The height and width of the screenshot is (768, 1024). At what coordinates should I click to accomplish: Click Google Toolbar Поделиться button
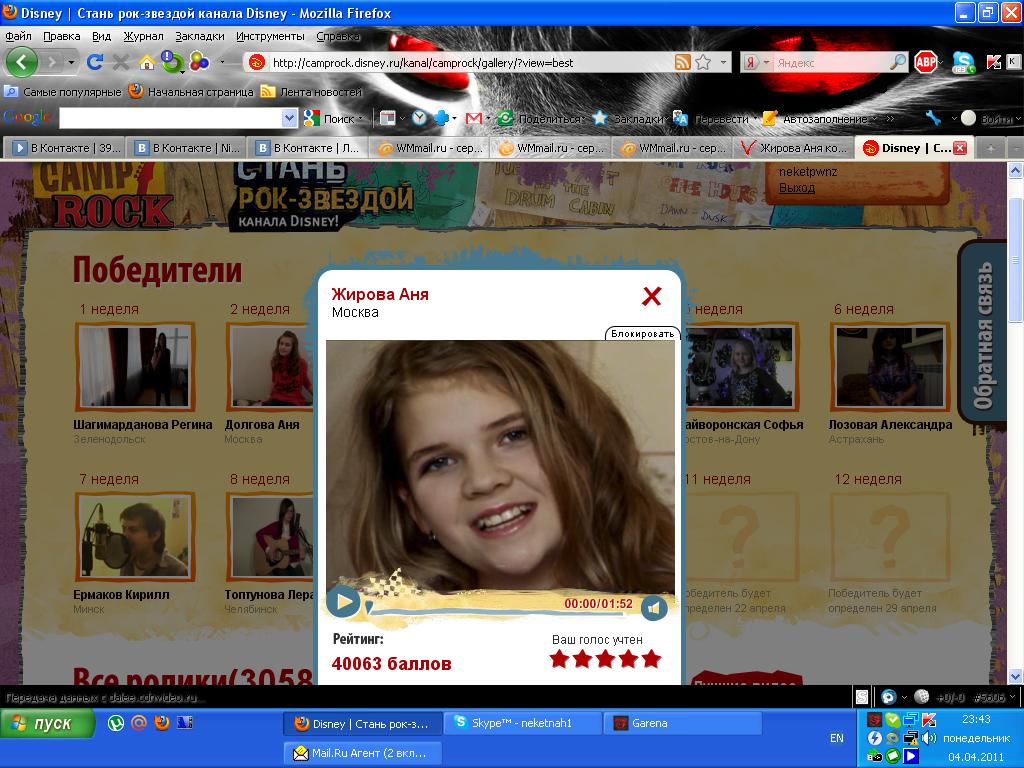tap(541, 118)
